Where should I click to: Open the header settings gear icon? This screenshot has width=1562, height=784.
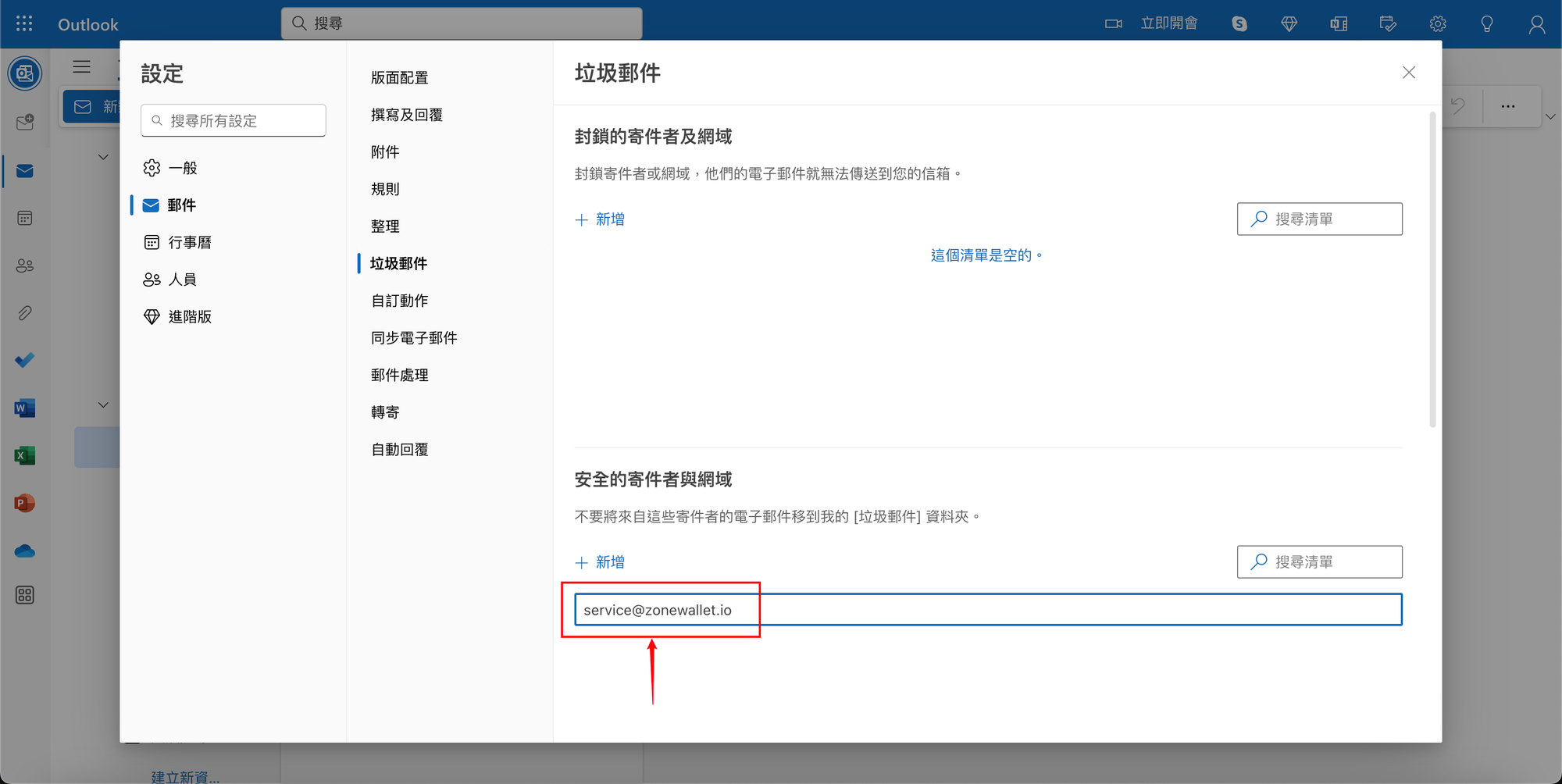[1438, 24]
